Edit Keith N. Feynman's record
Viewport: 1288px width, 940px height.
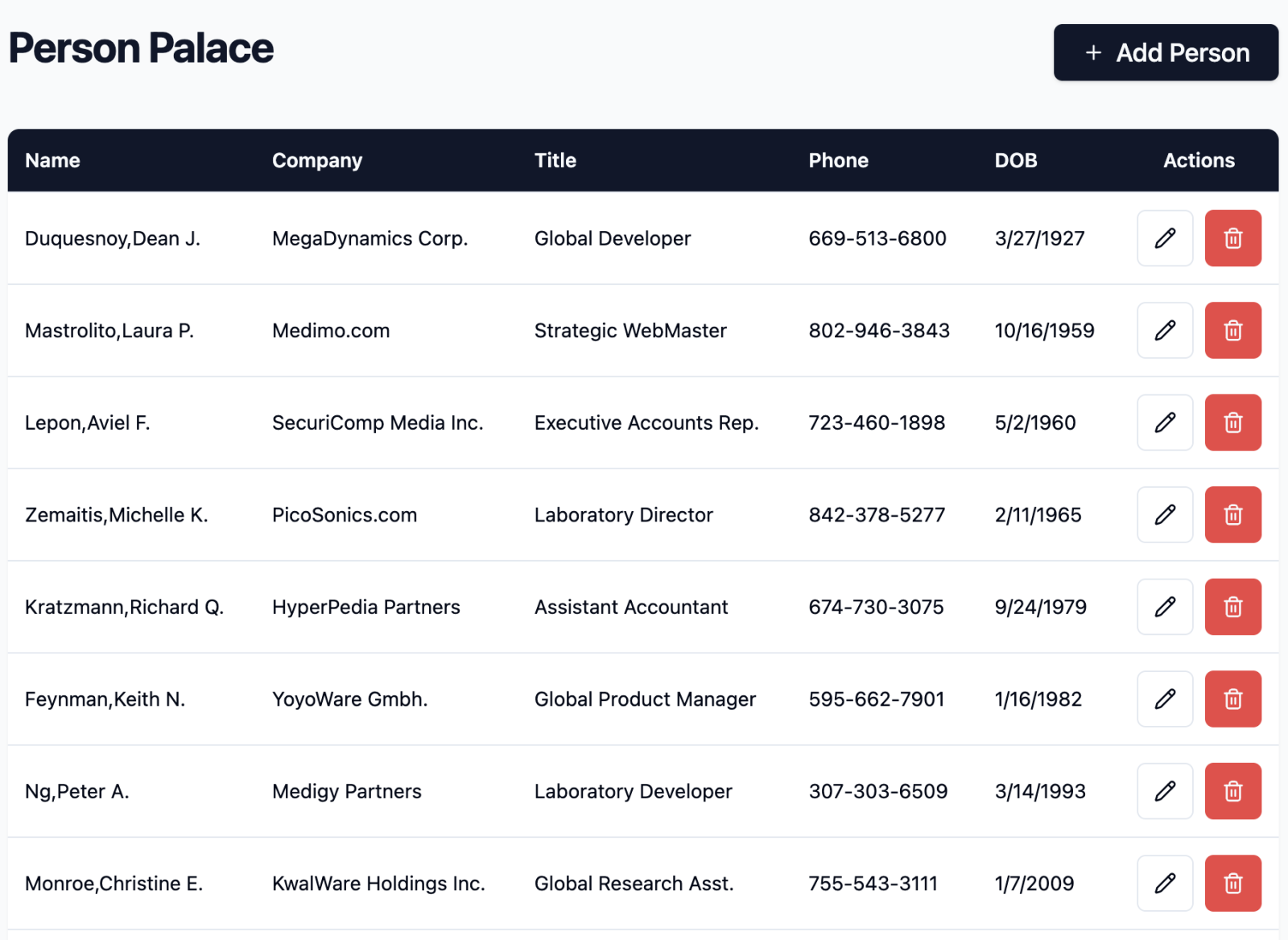[x=1164, y=699]
